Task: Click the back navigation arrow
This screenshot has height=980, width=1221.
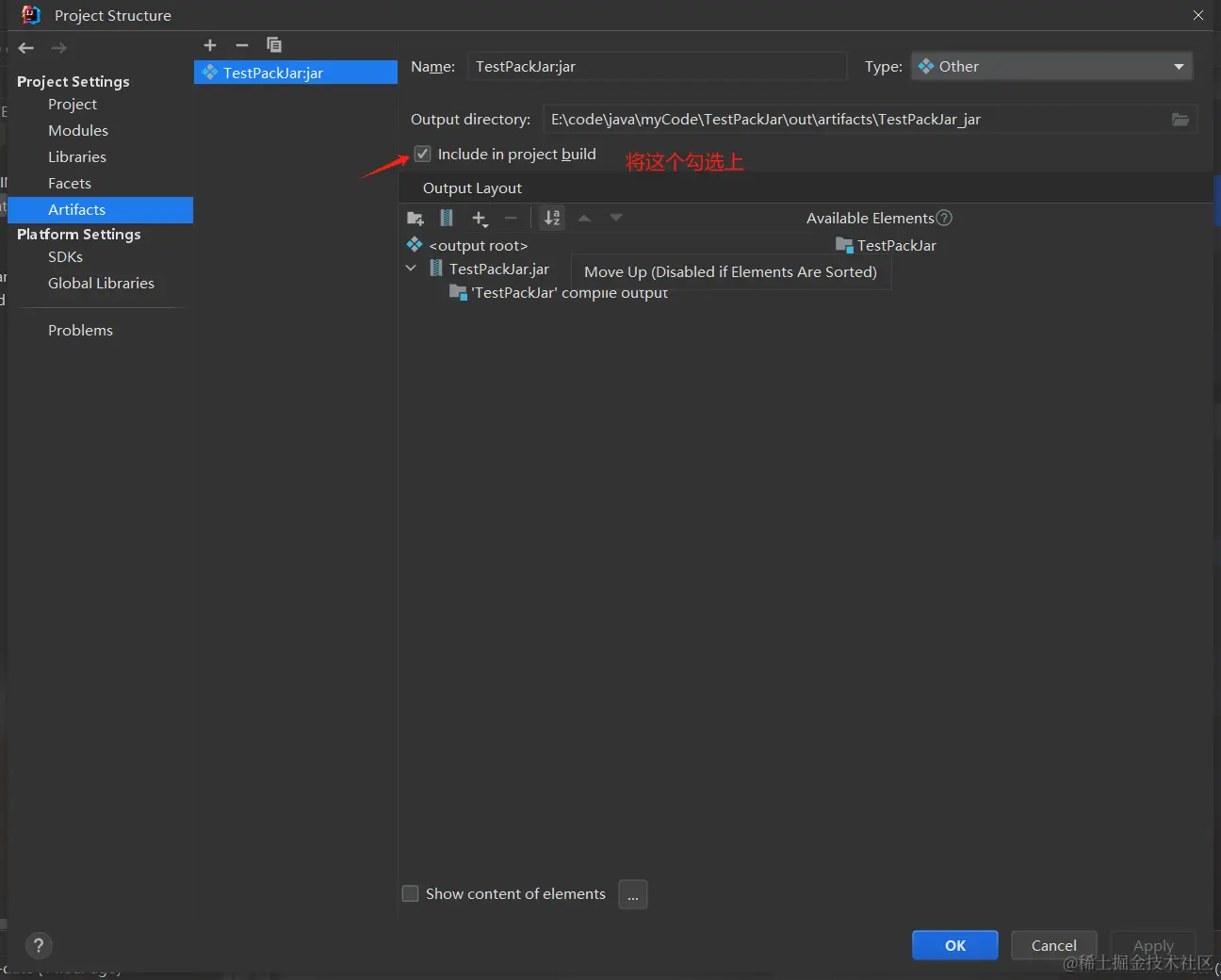Action: (26, 48)
